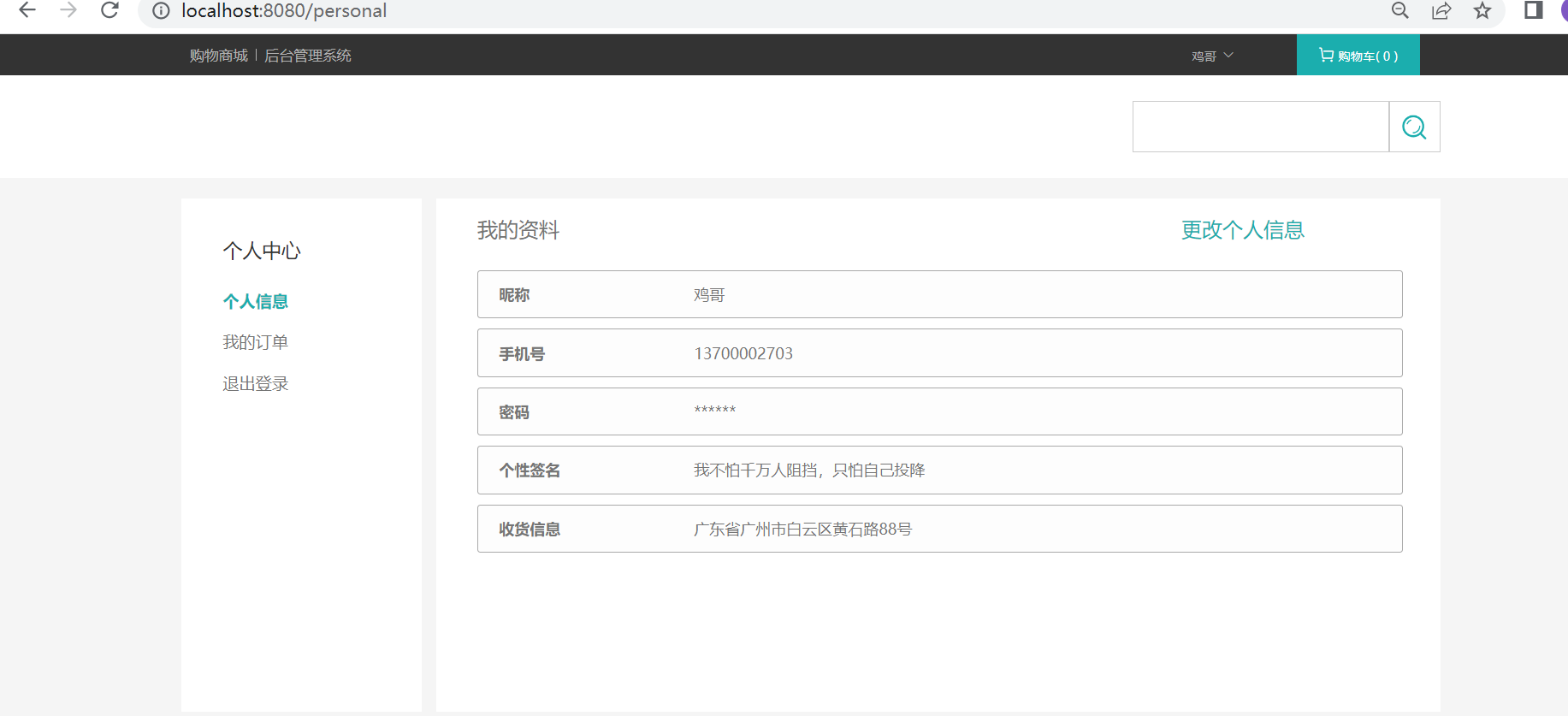Click the search input field
Viewport: 1568px width, 716px height.
click(x=1261, y=127)
